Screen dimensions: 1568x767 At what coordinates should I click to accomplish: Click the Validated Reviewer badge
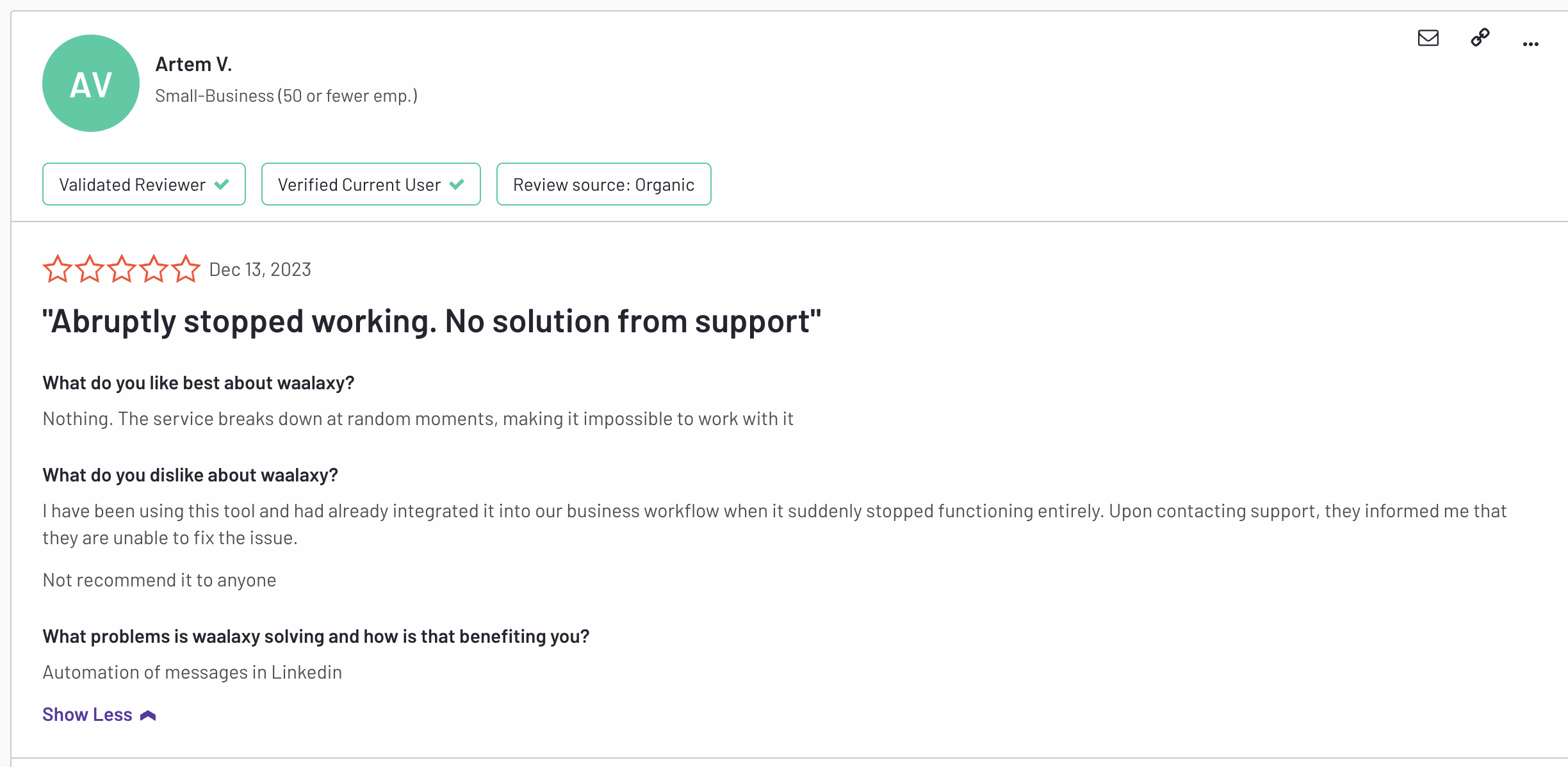point(144,184)
